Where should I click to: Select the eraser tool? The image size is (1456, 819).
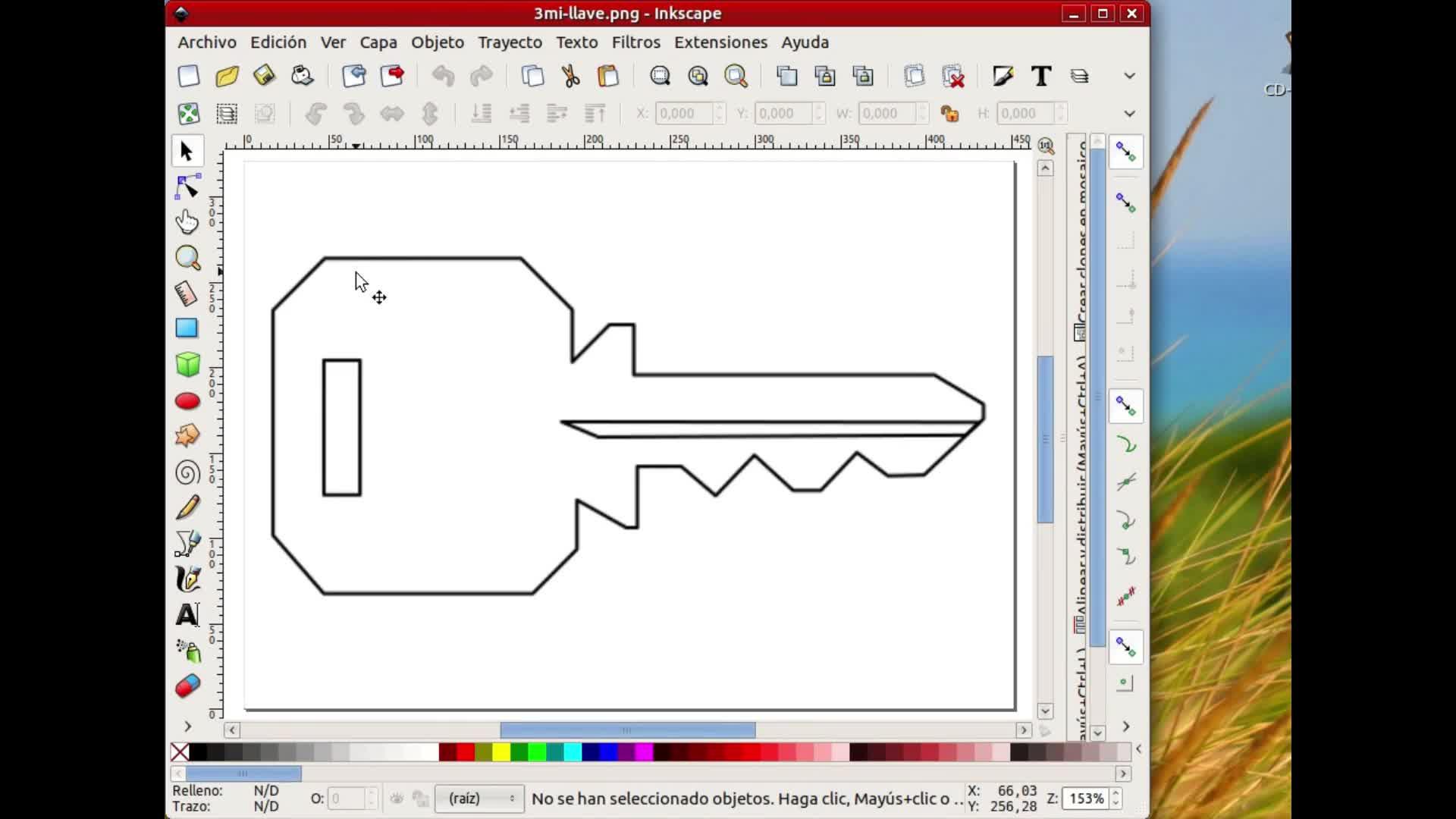[x=187, y=686]
